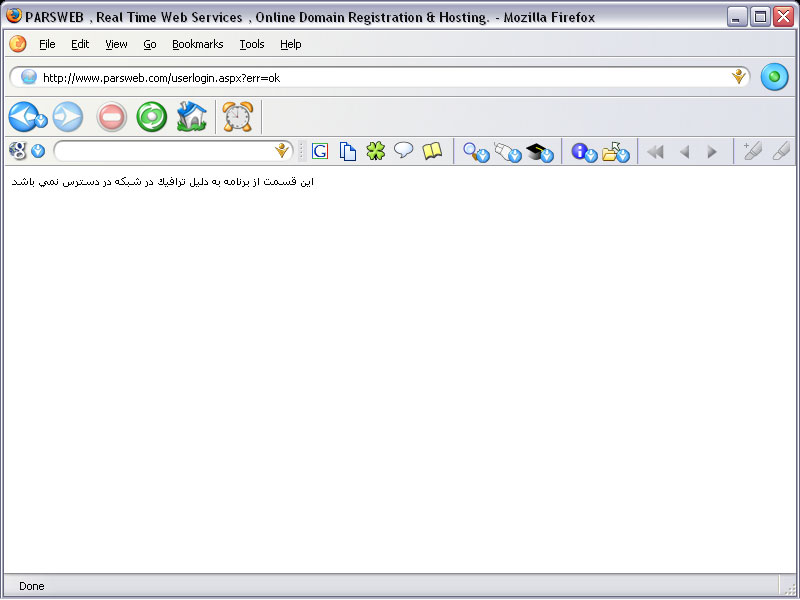Click the green Go button beside address bar
The width and height of the screenshot is (800, 600).
[774, 77]
